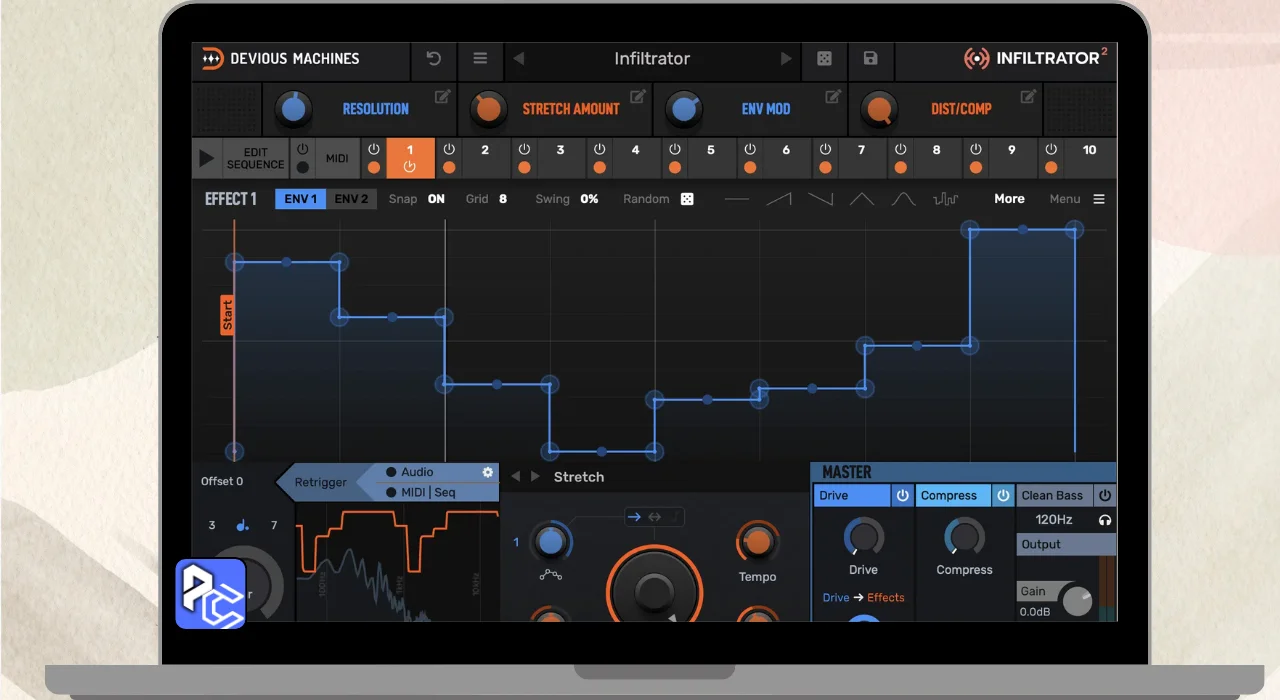The height and width of the screenshot is (700, 1280).
Task: Click the undo arrow icon in header
Action: [x=434, y=59]
